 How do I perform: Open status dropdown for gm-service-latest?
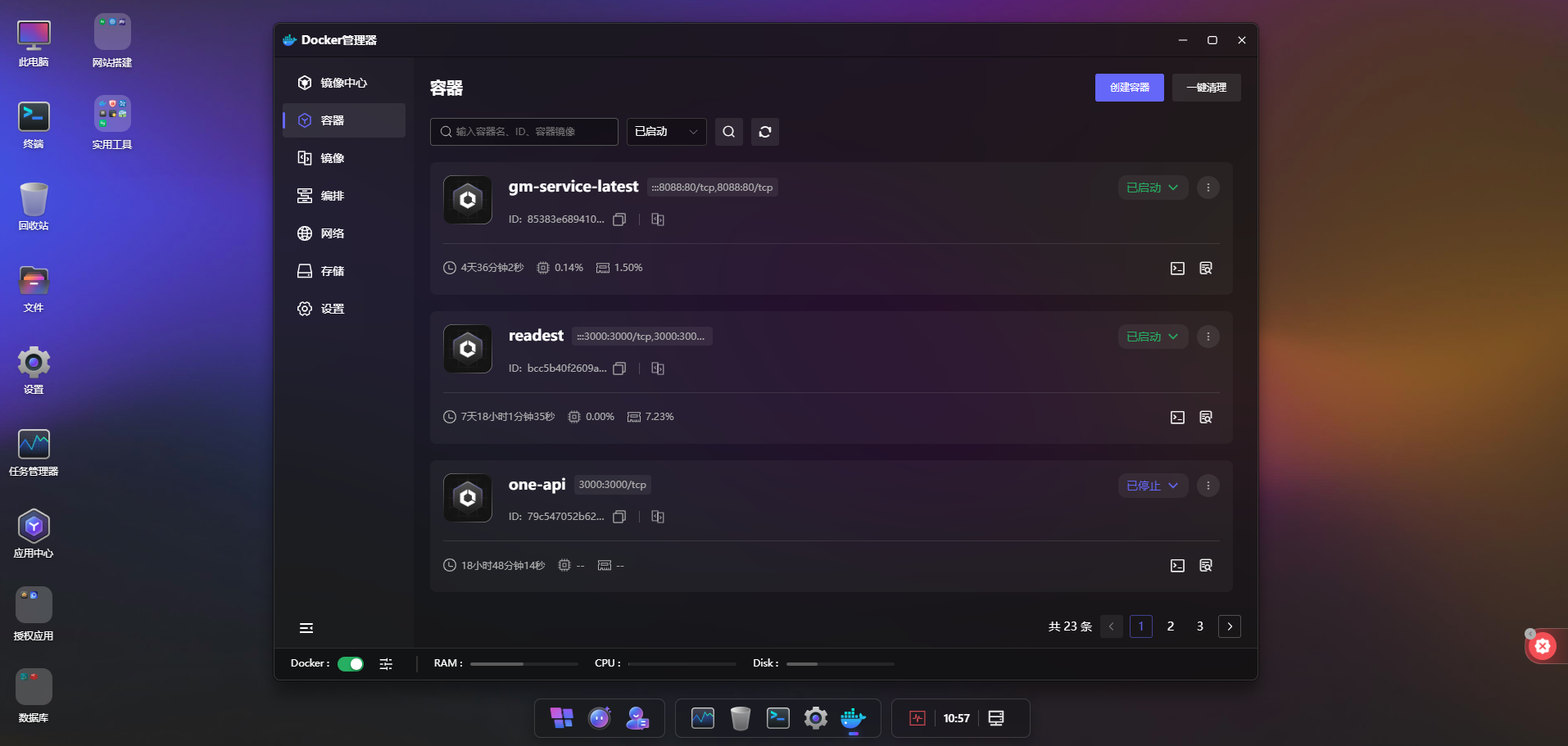tap(1152, 188)
